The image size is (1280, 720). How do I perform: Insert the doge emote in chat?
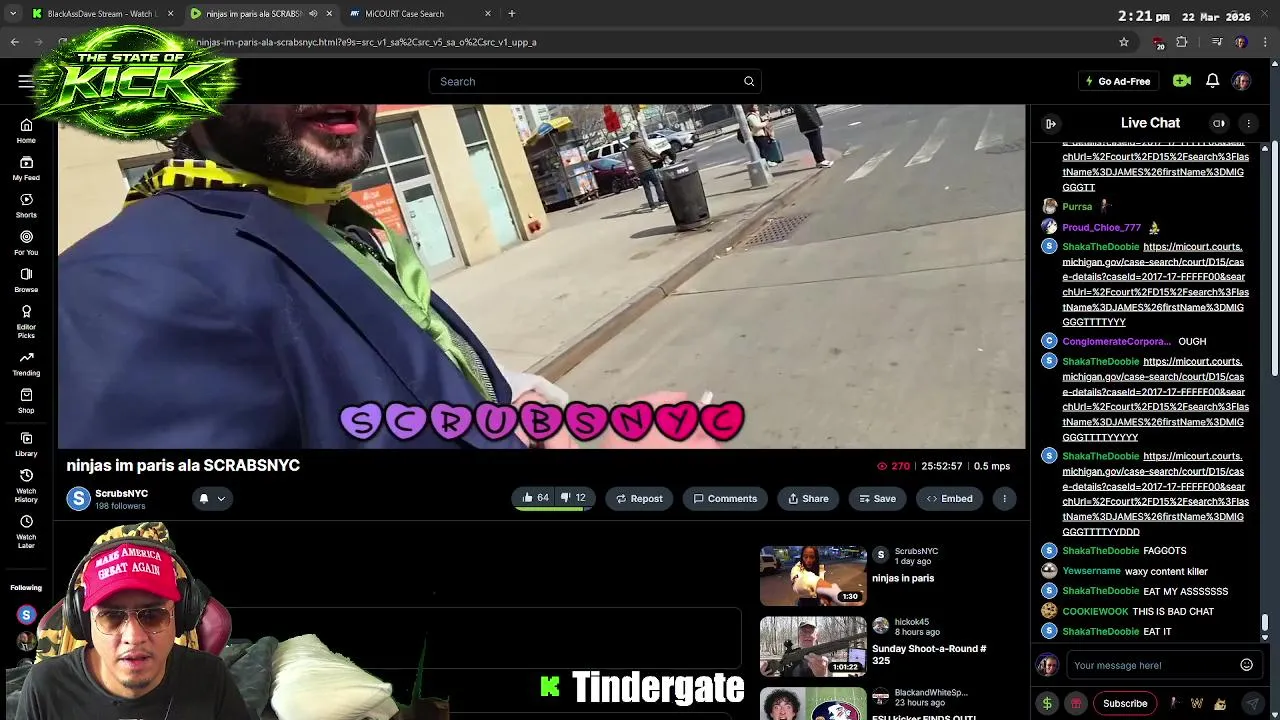pos(1219,703)
